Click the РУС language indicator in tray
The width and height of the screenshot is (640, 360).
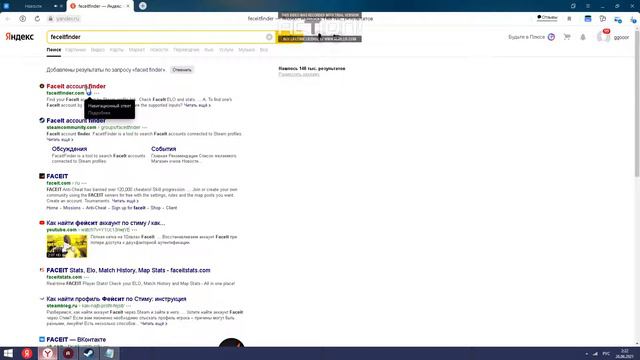click(x=606, y=353)
